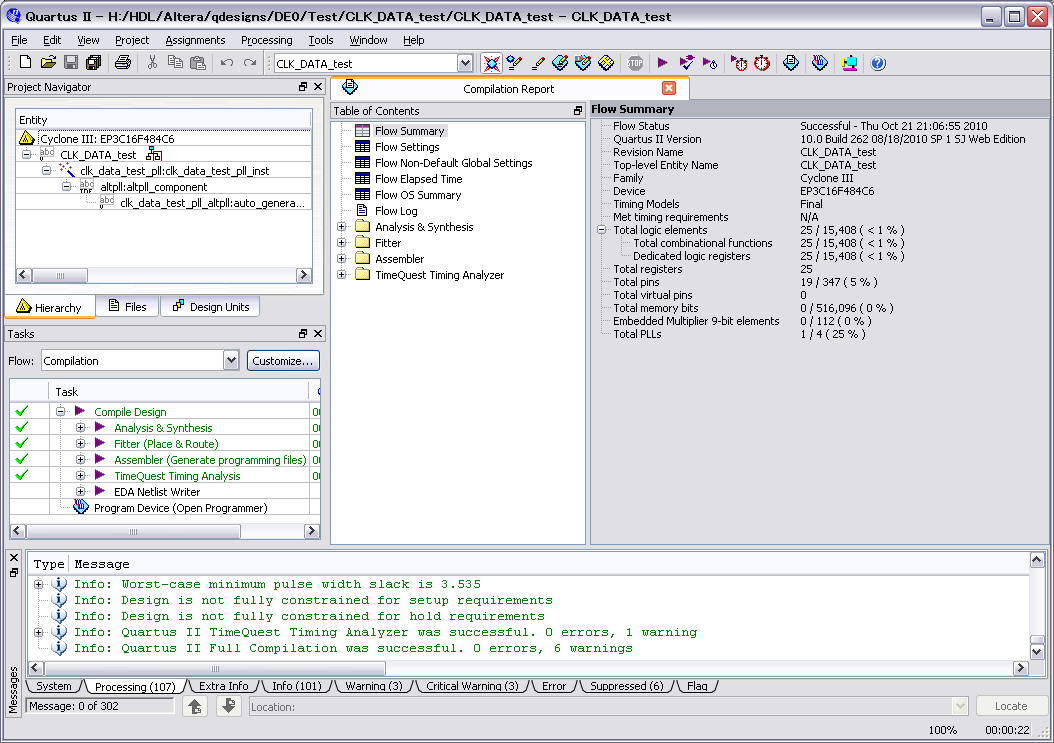Click the Save icon in toolbar
This screenshot has width=1054, height=743.
tap(71, 63)
